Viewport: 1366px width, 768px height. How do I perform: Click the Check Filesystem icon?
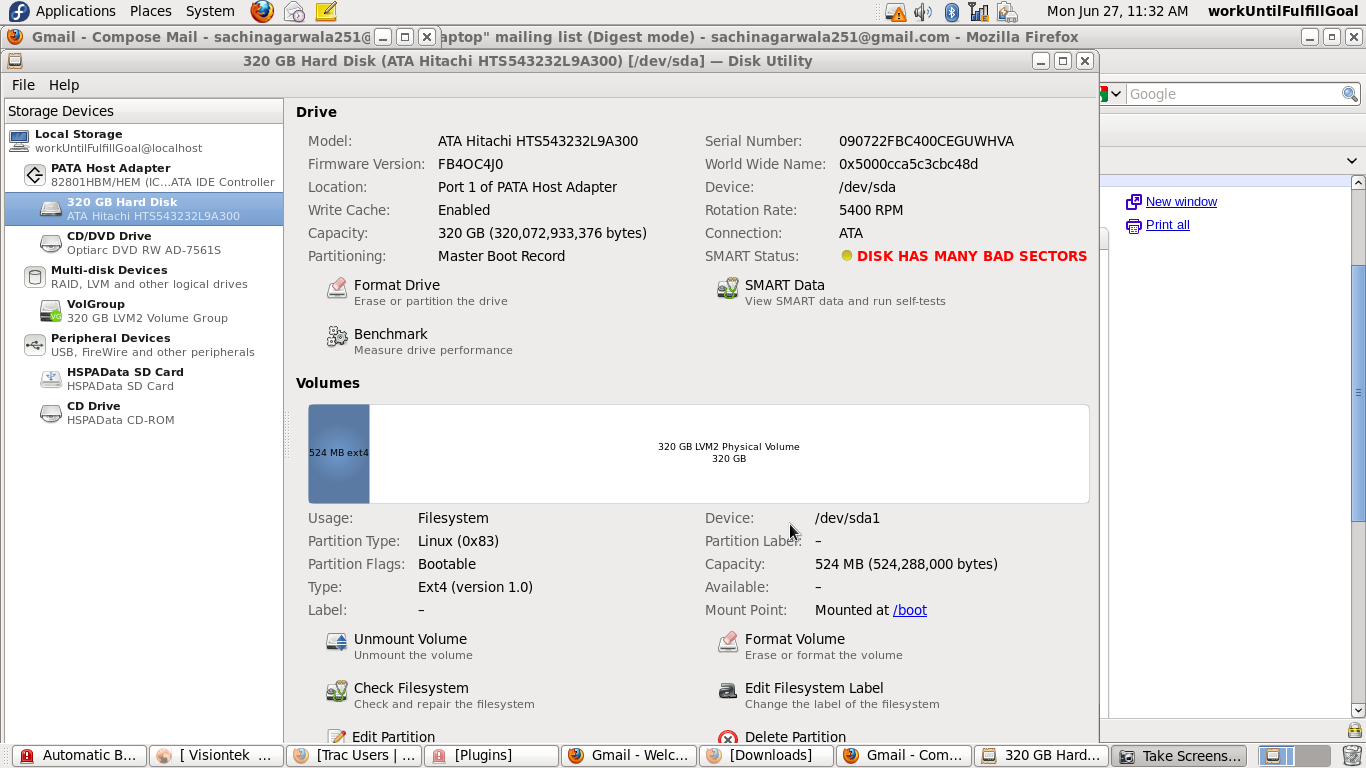[x=337, y=692]
